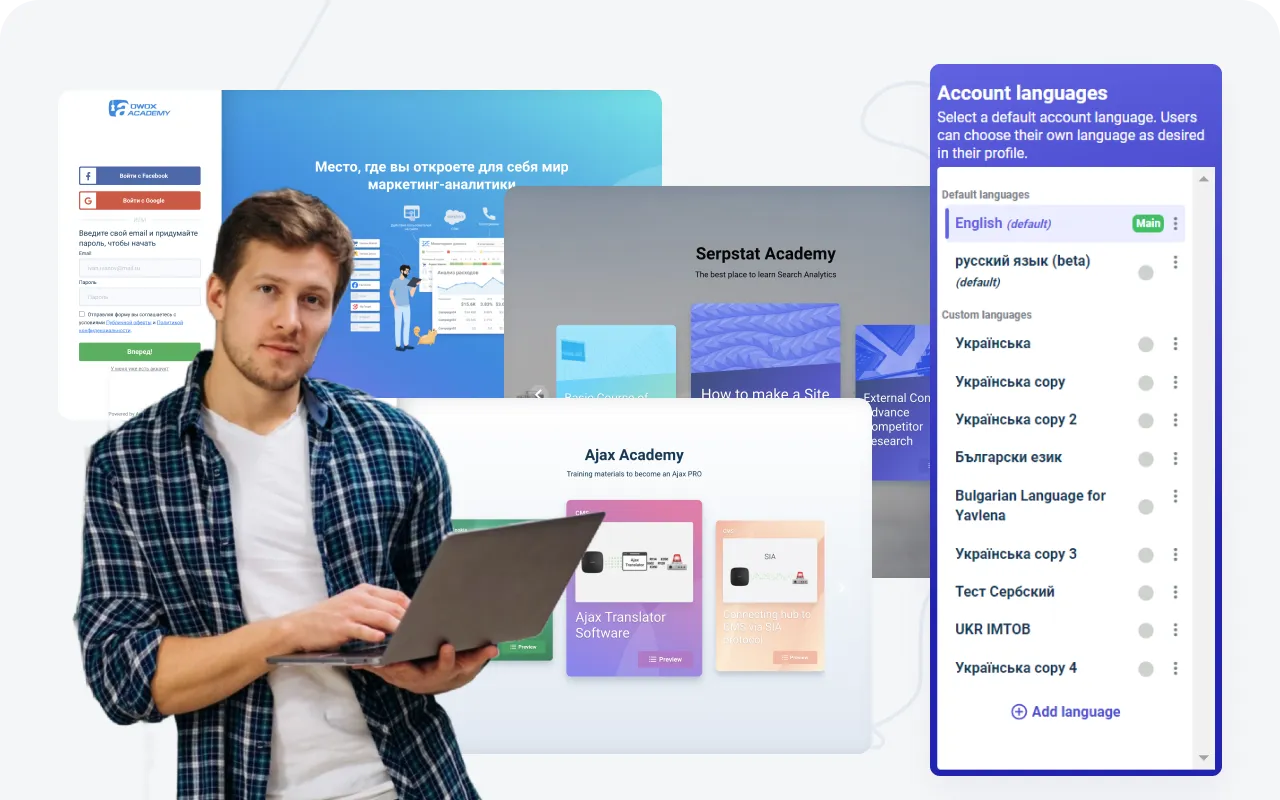Open the External Competitor Research course card

click(x=893, y=402)
